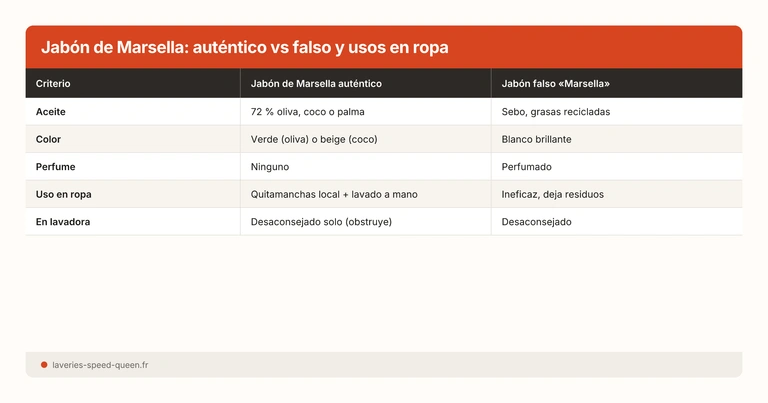Click the red dot beside laveries-speed-queen.fr
This screenshot has width=768, height=403.
[44, 365]
